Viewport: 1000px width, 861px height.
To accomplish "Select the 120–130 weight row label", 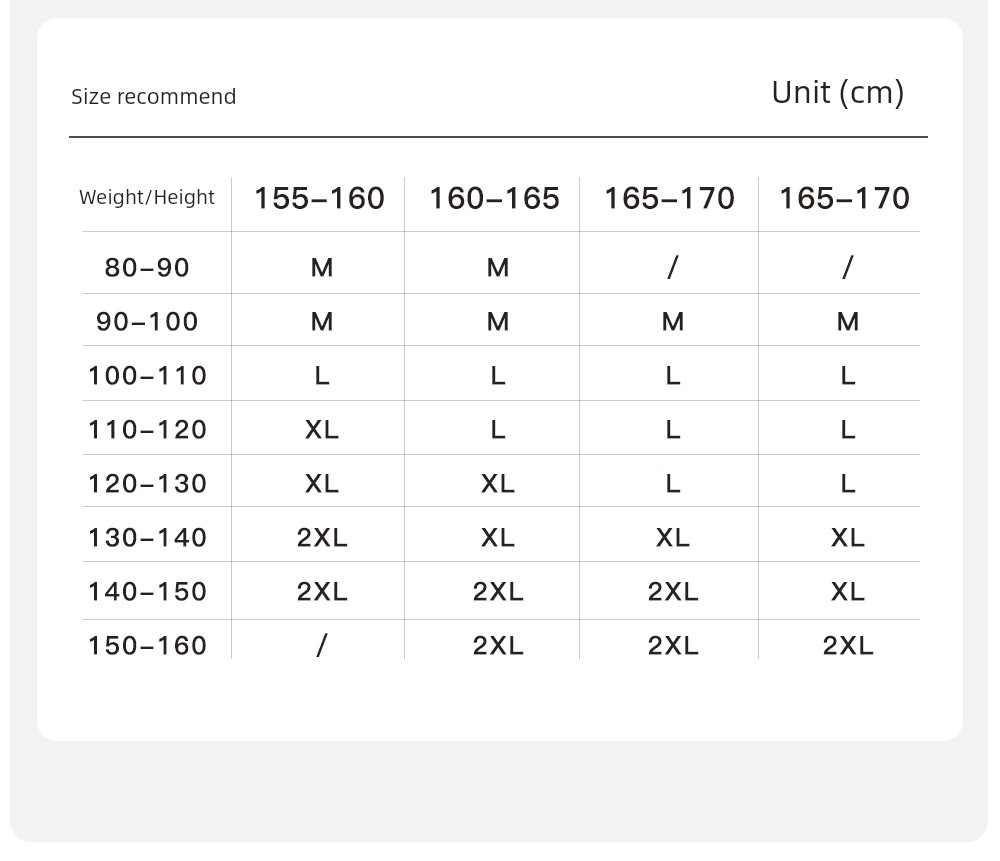I will [x=147, y=483].
